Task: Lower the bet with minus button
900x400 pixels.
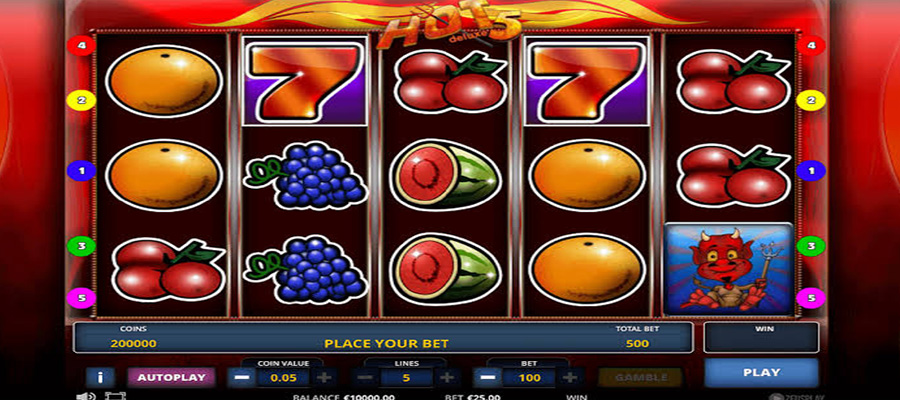Action: (x=487, y=378)
